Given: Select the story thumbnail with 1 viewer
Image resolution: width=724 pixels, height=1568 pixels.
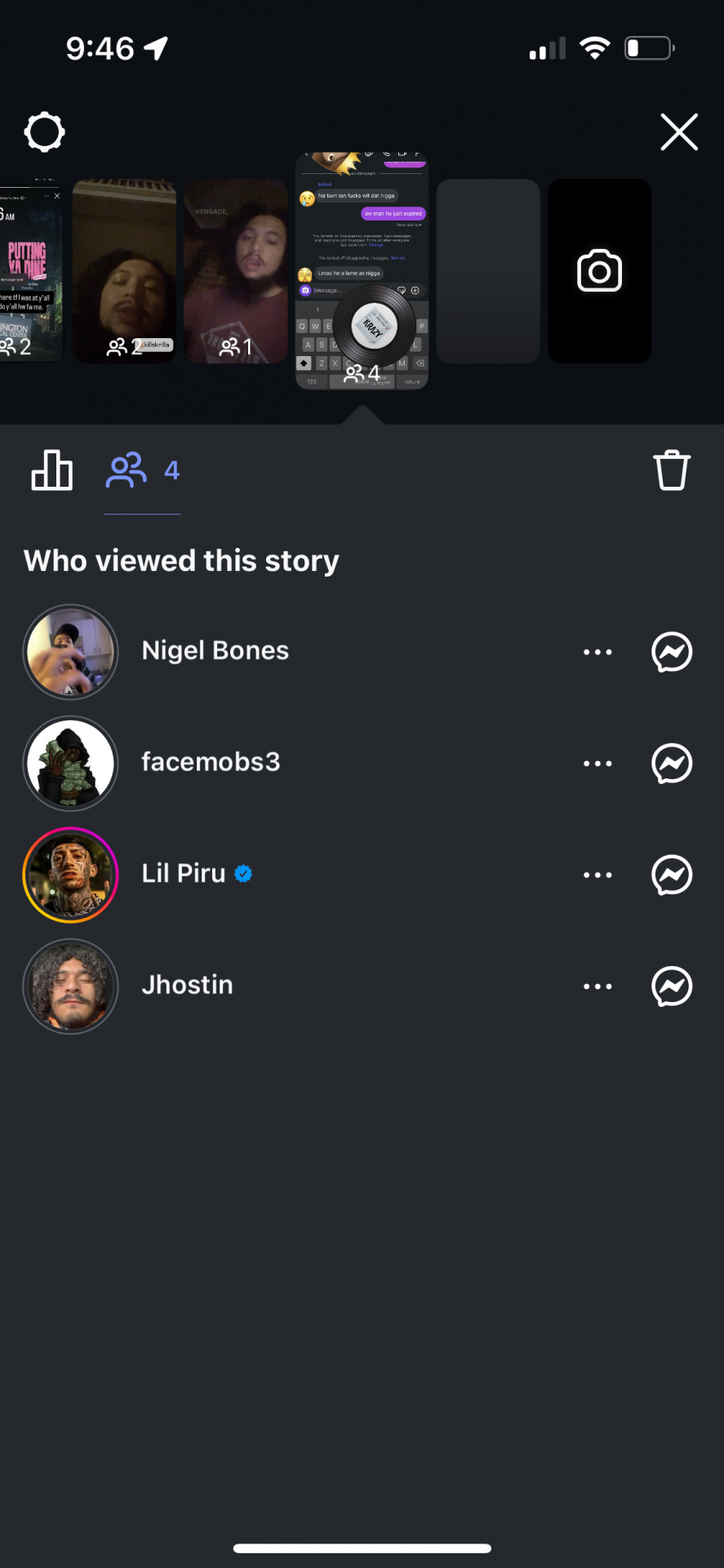Looking at the screenshot, I should point(236,271).
